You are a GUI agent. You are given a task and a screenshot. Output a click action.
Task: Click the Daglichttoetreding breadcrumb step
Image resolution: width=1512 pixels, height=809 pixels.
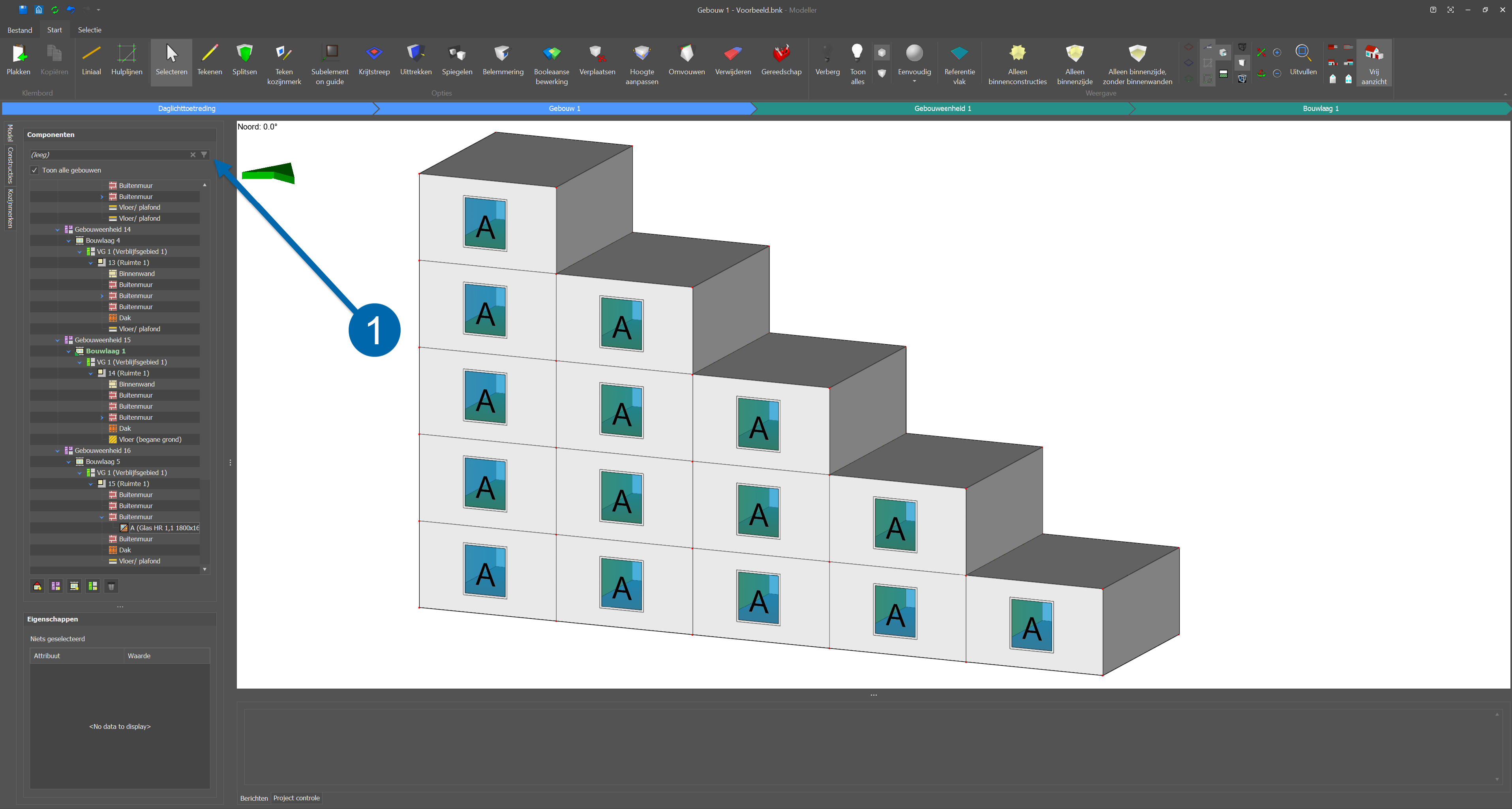pos(187,109)
